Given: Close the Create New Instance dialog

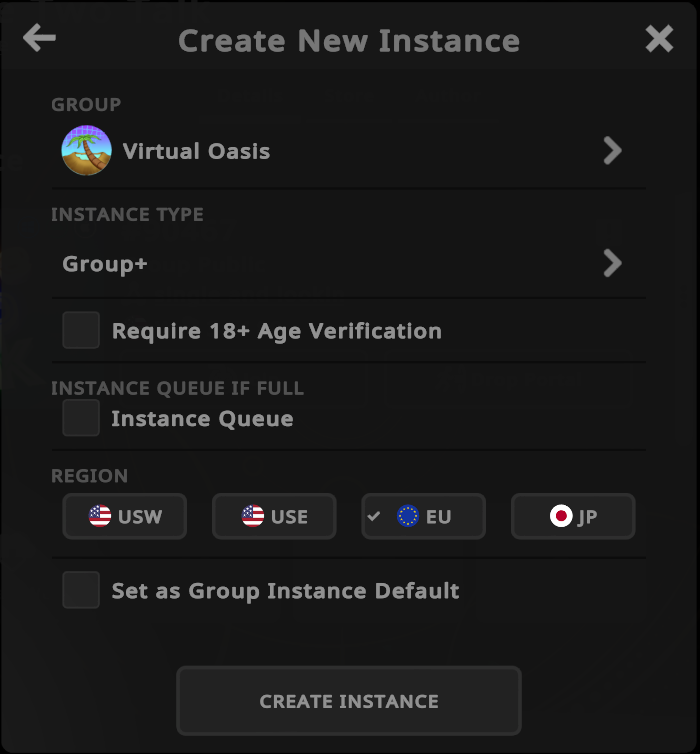Looking at the screenshot, I should point(659,39).
